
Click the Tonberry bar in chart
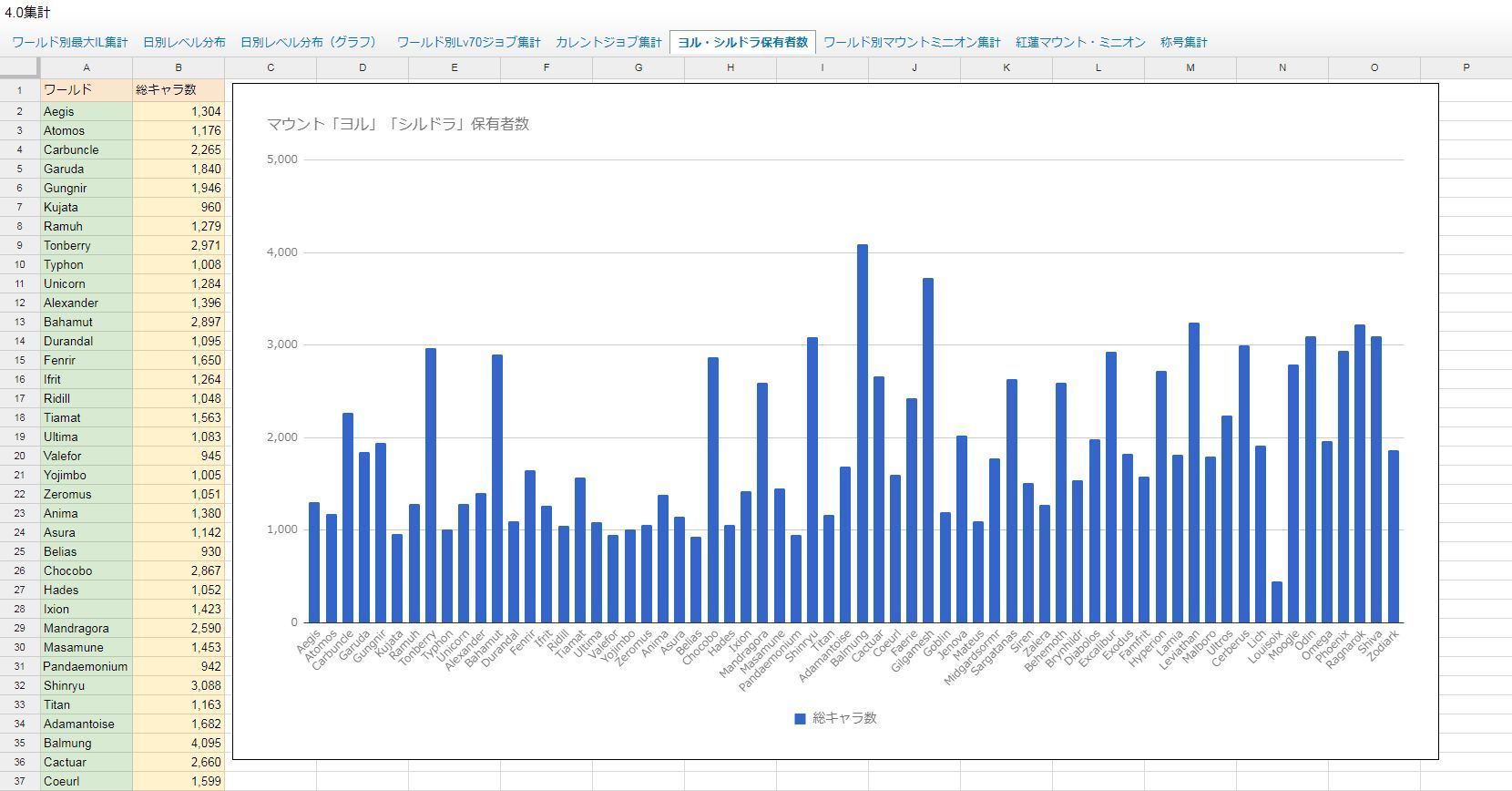tap(430, 485)
